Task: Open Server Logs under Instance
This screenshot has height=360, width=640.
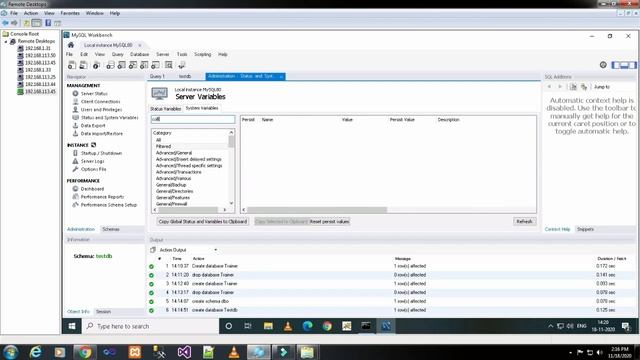Action: (x=92, y=161)
